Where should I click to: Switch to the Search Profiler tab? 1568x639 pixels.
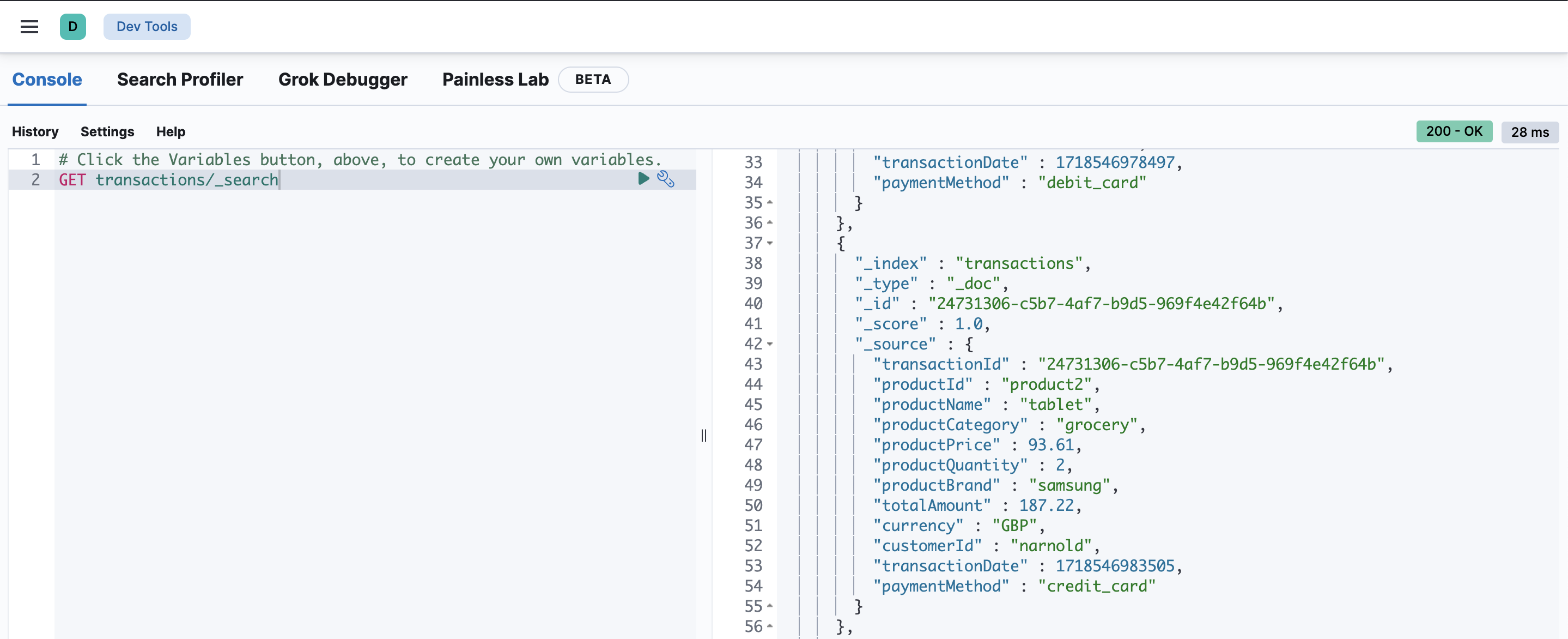(180, 80)
